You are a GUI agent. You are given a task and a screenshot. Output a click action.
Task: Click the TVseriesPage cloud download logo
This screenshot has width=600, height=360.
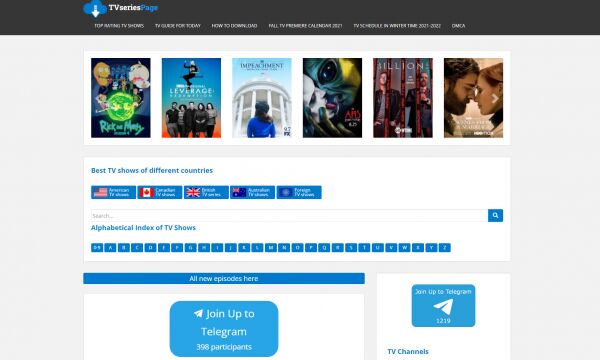[120, 8]
